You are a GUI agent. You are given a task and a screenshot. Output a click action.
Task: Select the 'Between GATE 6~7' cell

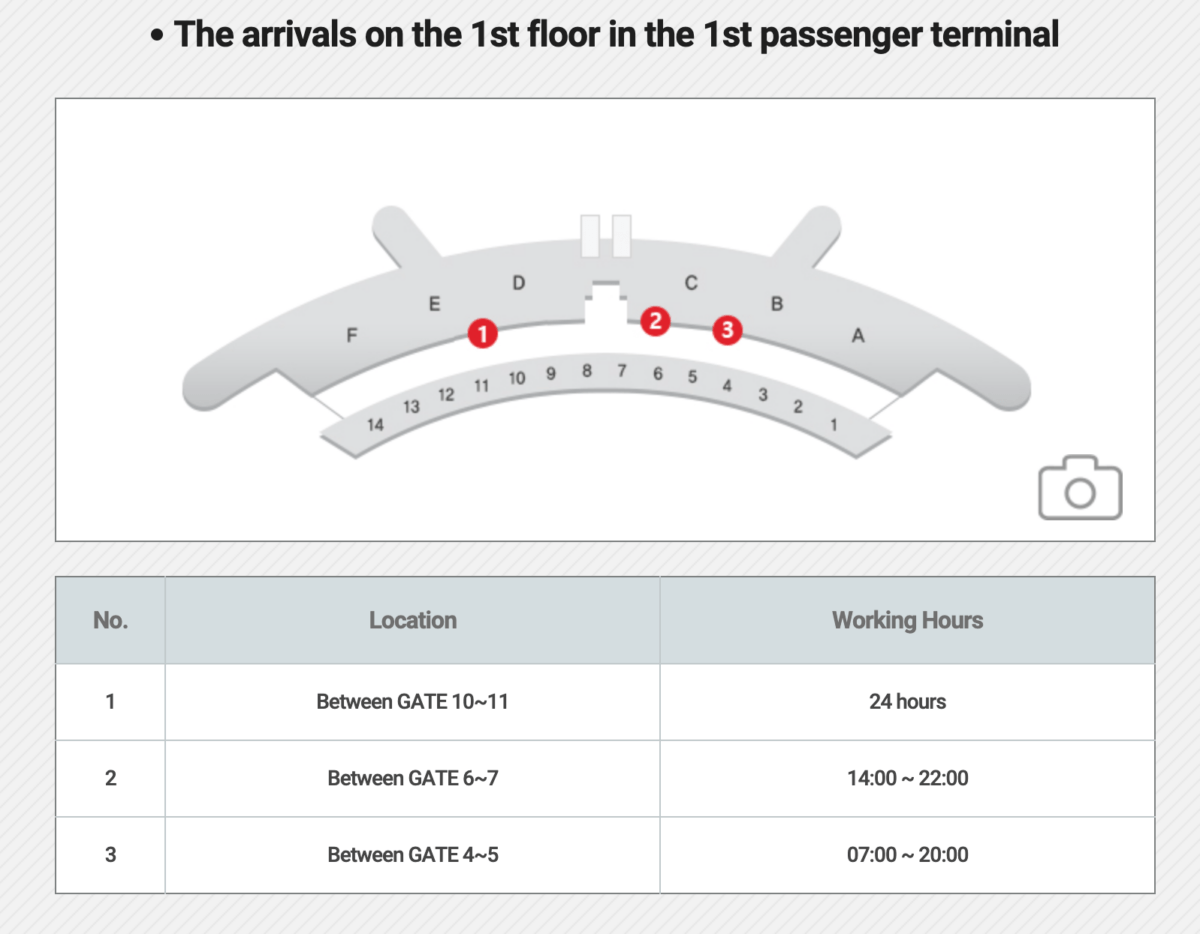tap(412, 778)
